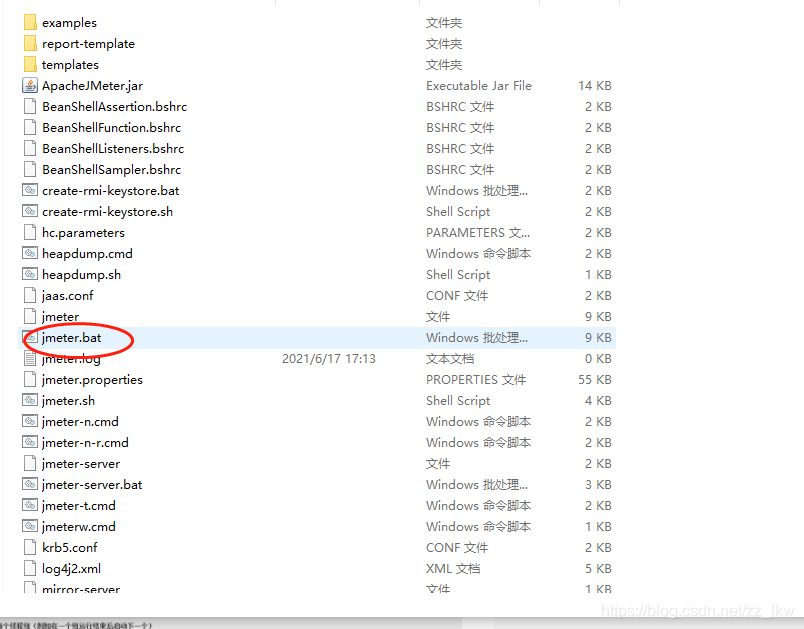The height and width of the screenshot is (629, 804).
Task: Select BeanShellFunction.bshrc file name
Action: [x=111, y=128]
